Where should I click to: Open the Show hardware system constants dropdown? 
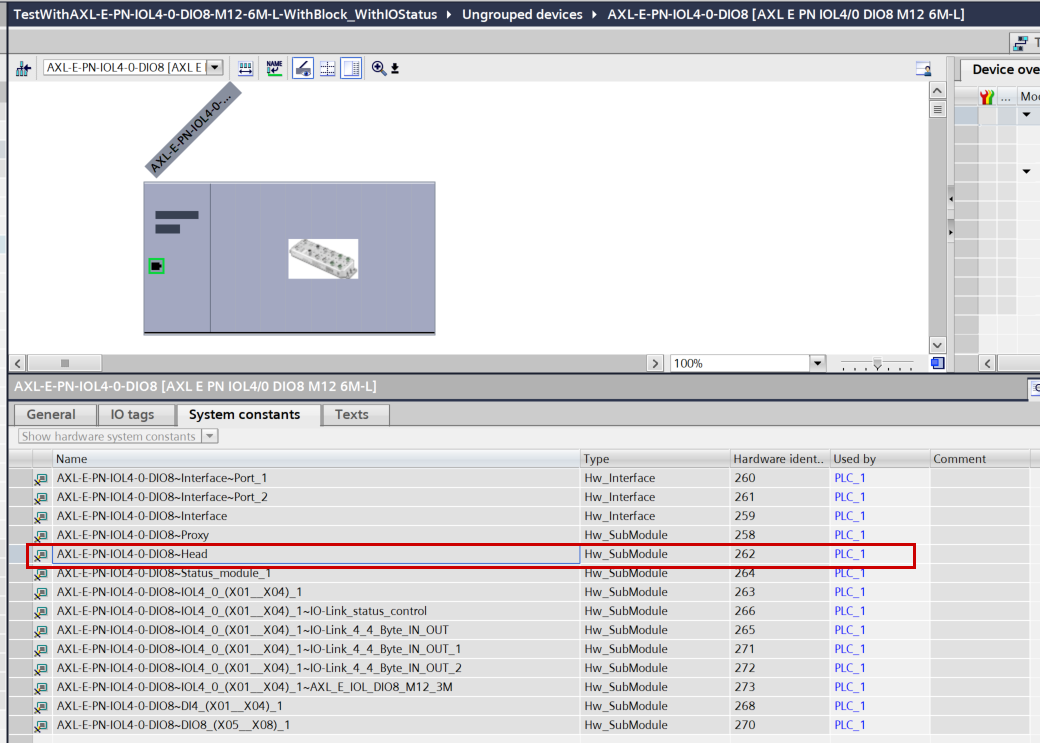tap(209, 436)
